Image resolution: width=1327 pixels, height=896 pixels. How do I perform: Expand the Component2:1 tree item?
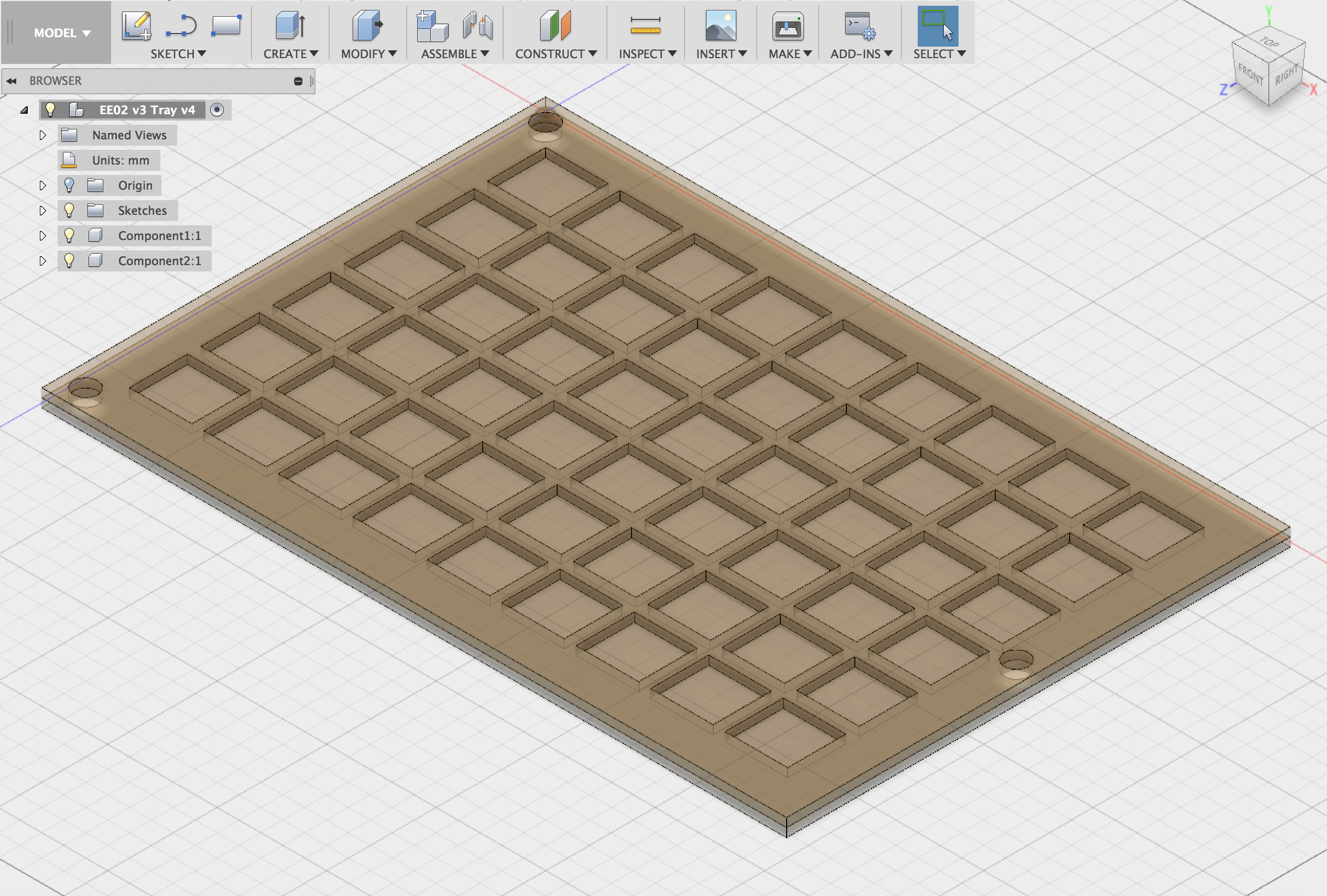coord(40,260)
